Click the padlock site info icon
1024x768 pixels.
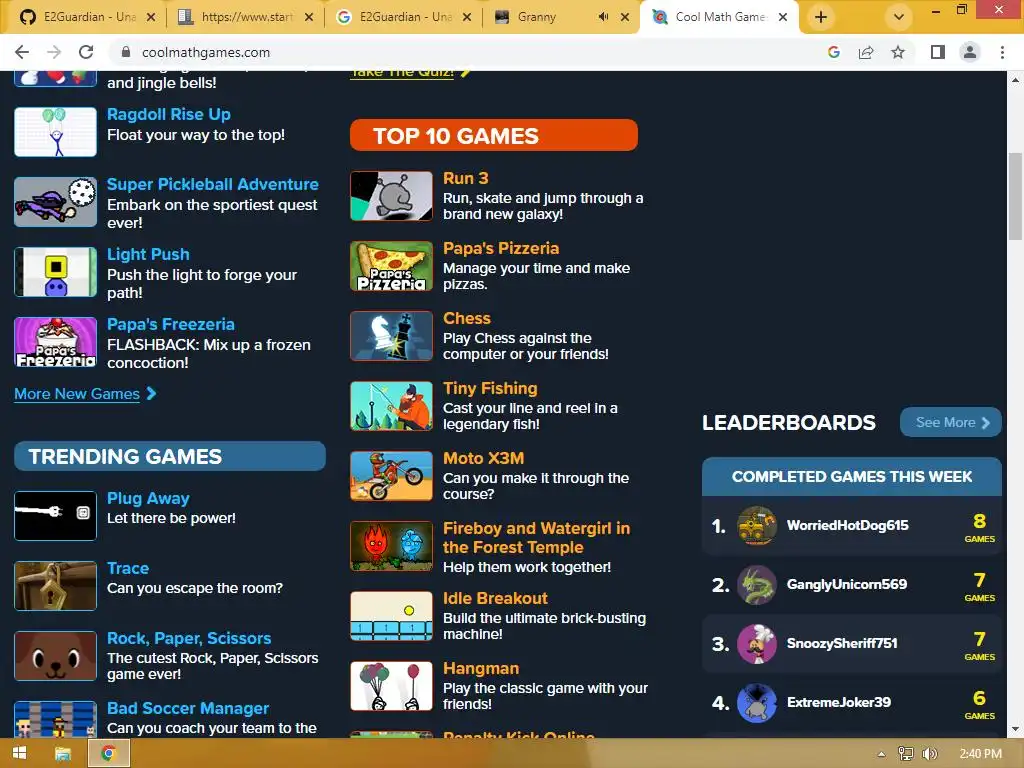coord(126,52)
